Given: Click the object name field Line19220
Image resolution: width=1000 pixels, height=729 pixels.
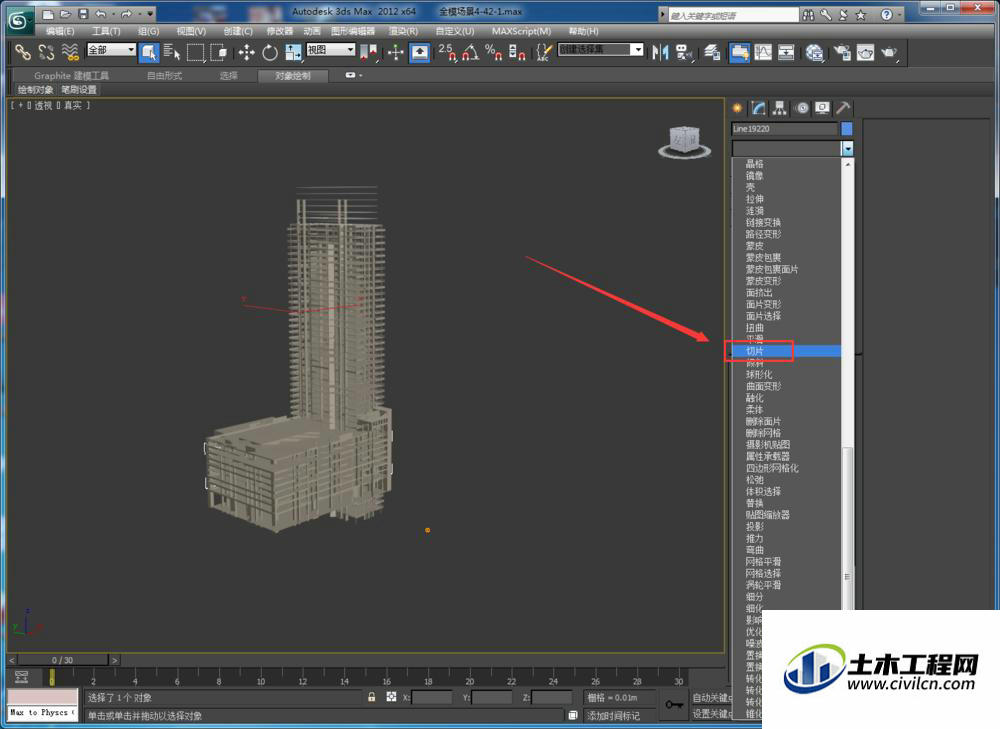Looking at the screenshot, I should (784, 129).
